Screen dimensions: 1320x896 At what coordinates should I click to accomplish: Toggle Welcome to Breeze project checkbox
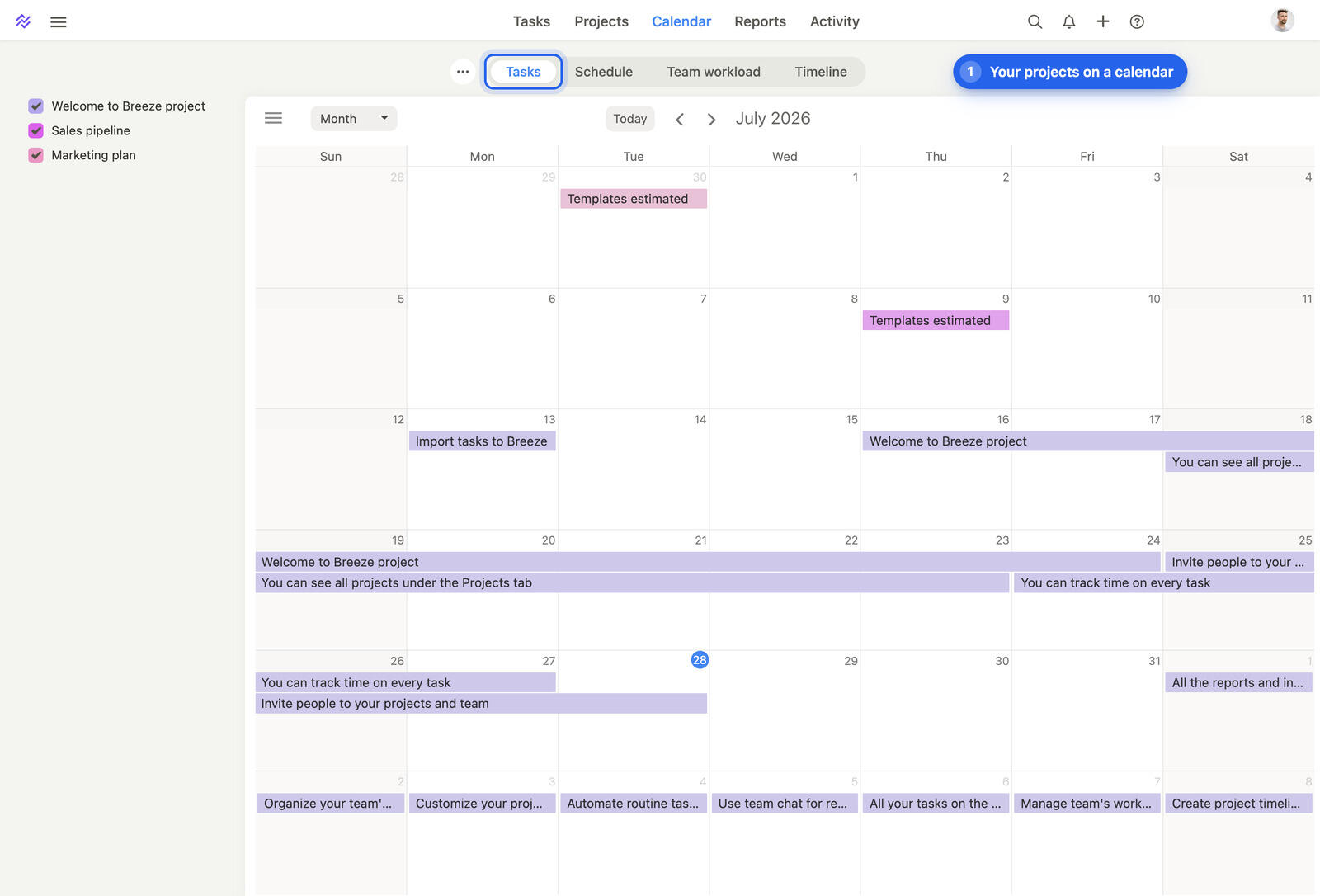pos(36,106)
